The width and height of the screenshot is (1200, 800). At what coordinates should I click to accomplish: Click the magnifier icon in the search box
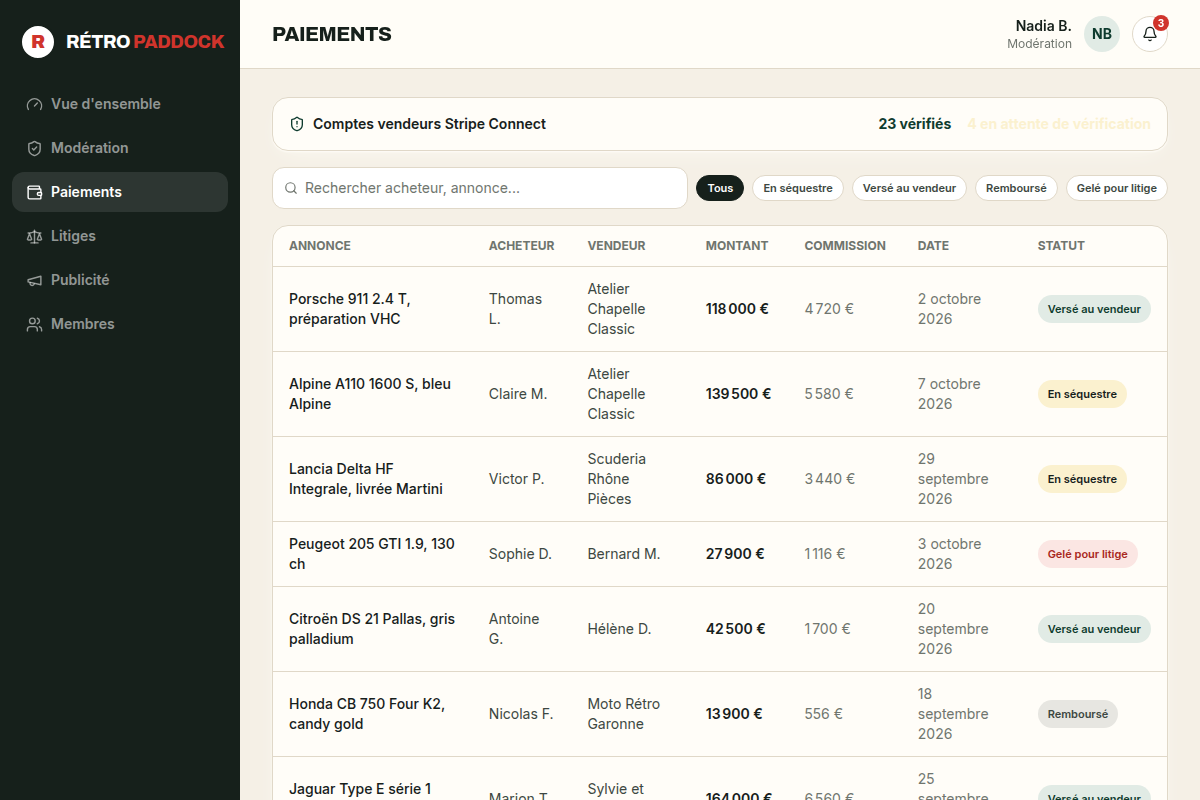291,188
